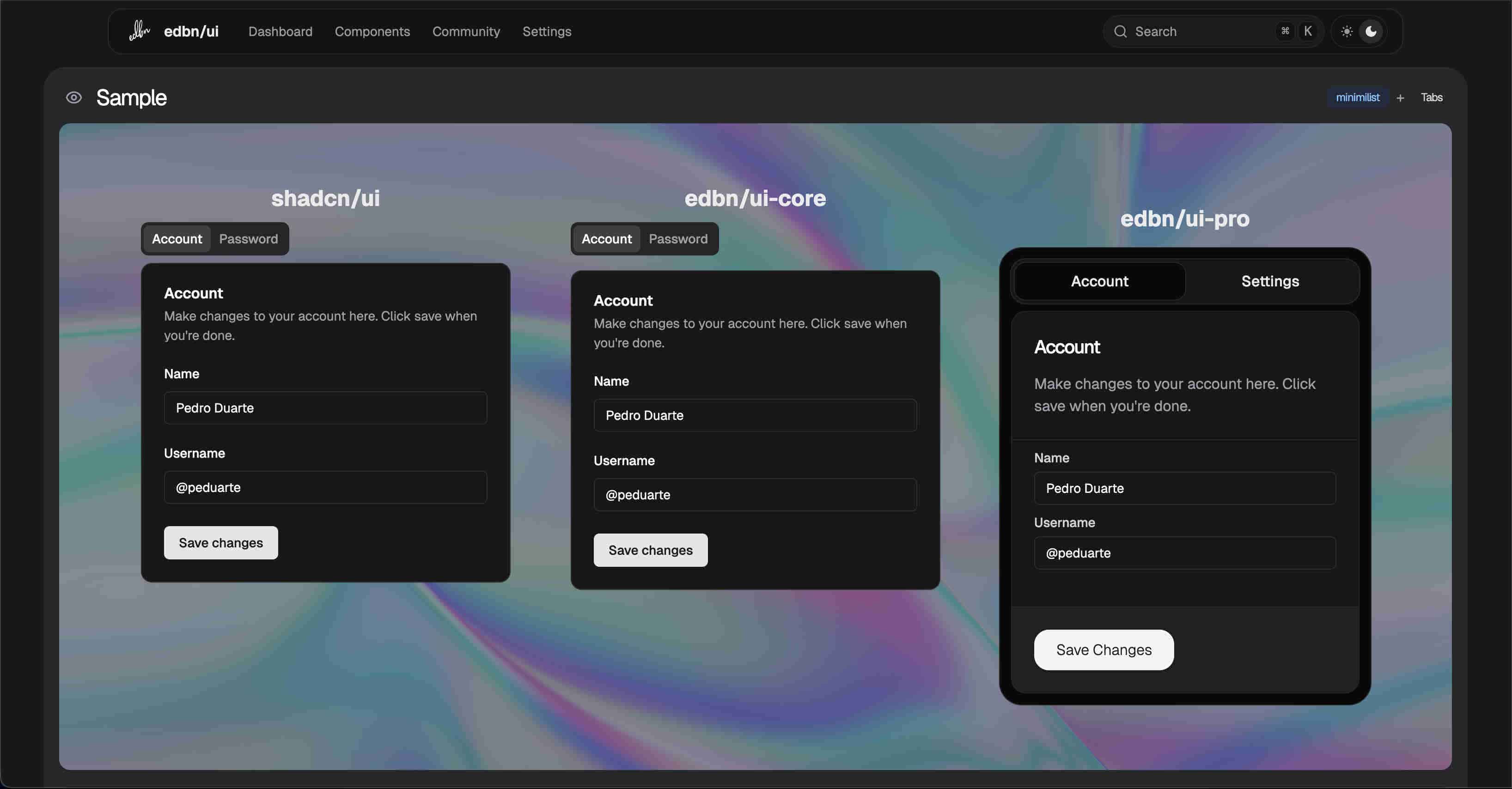1512x789 pixels.
Task: Click the minimilist tag
Action: click(x=1358, y=97)
